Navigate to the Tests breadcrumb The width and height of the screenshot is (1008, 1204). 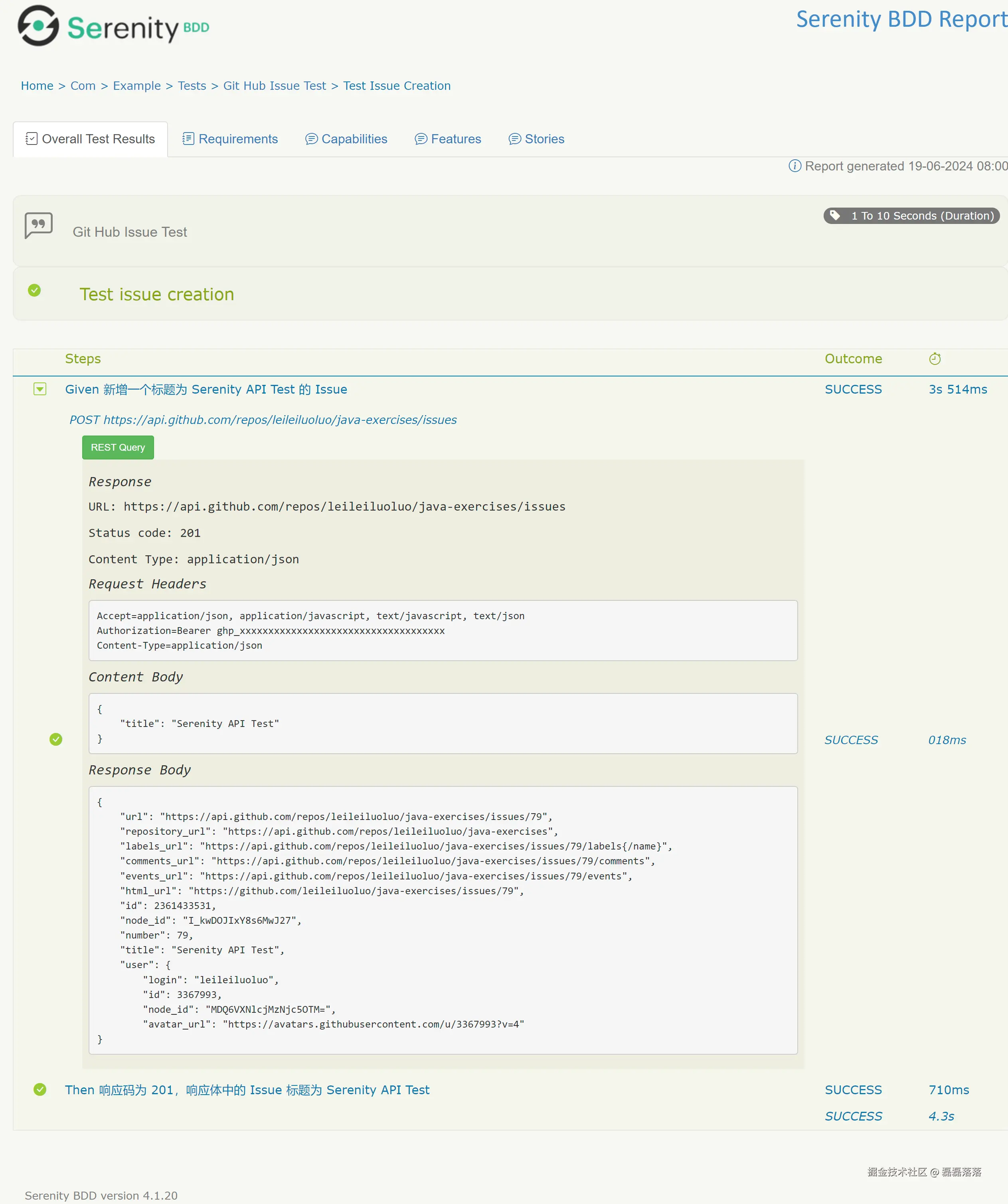coord(192,86)
